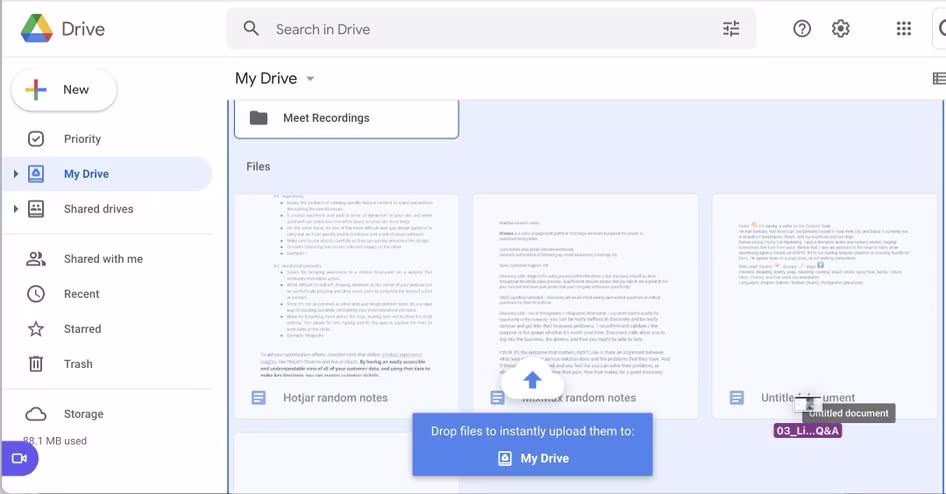Click the Starred star icon

pyautogui.click(x=36, y=329)
